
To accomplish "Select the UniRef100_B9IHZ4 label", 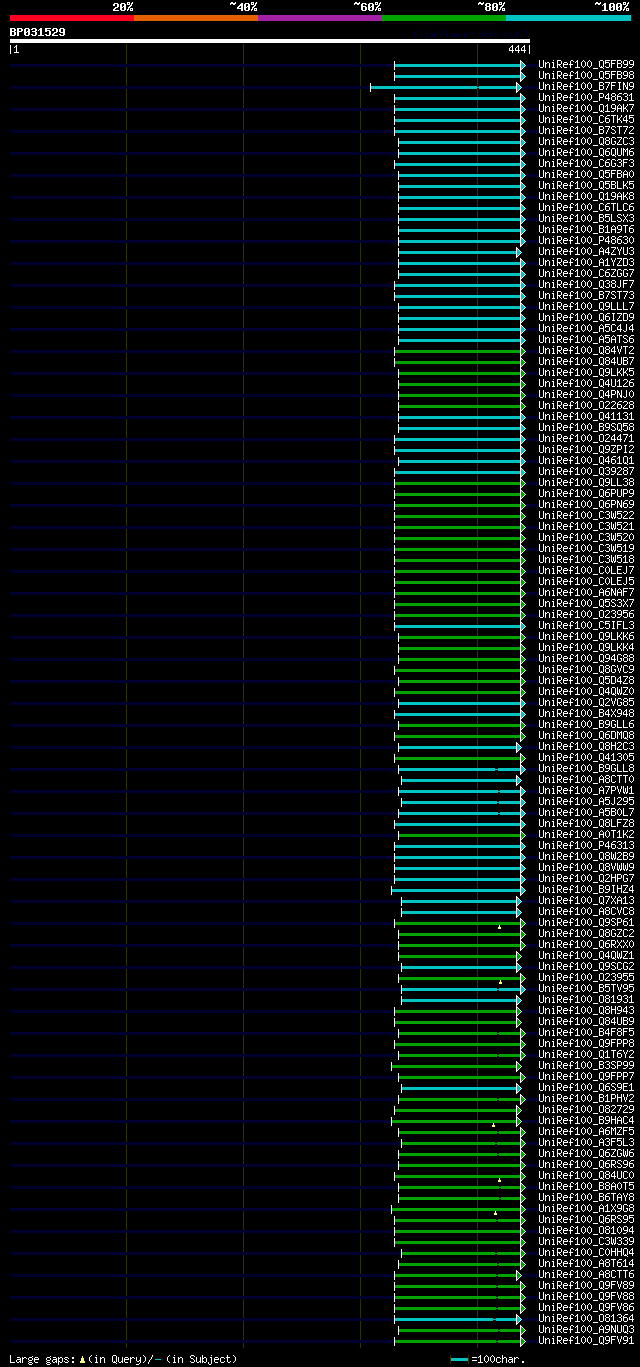I will (586, 889).
